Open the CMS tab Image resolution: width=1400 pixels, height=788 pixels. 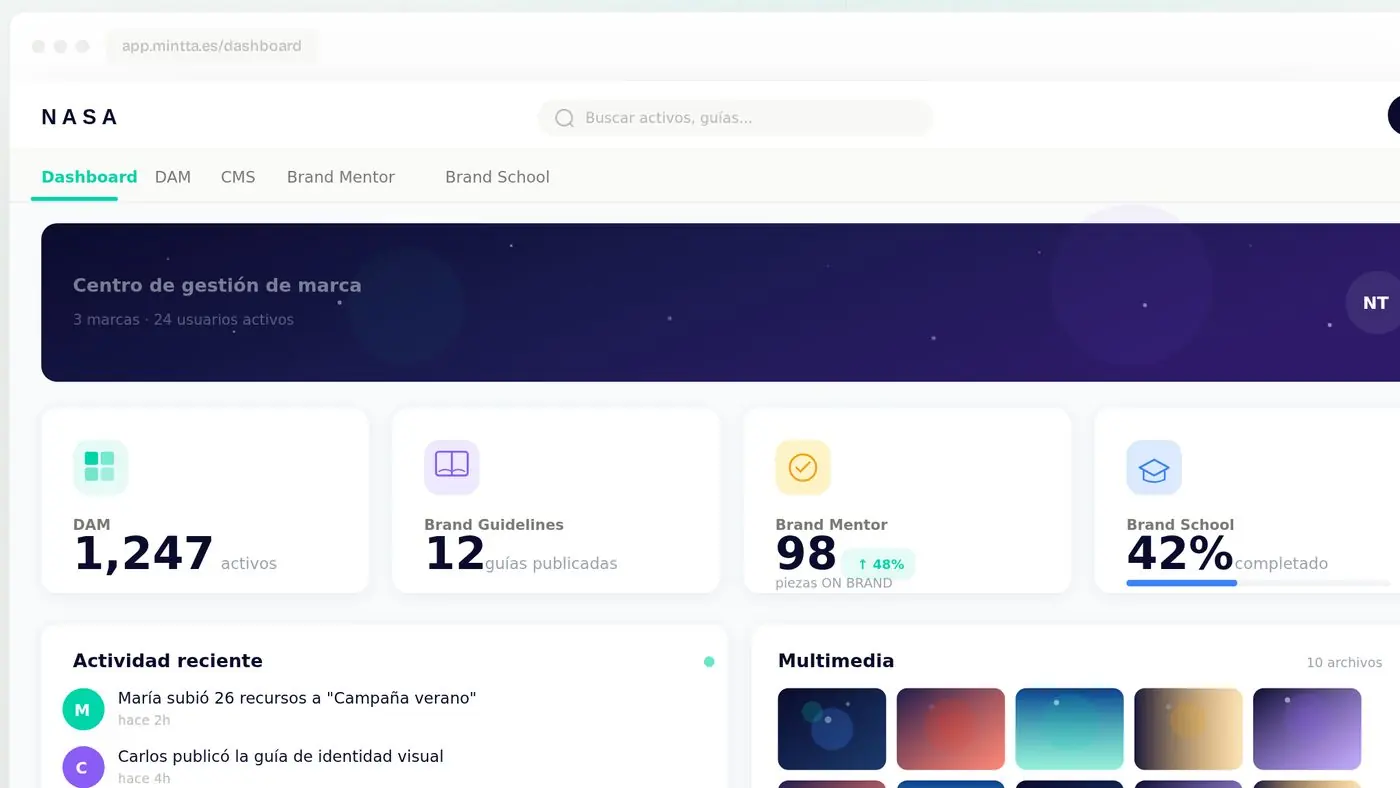pos(238,177)
